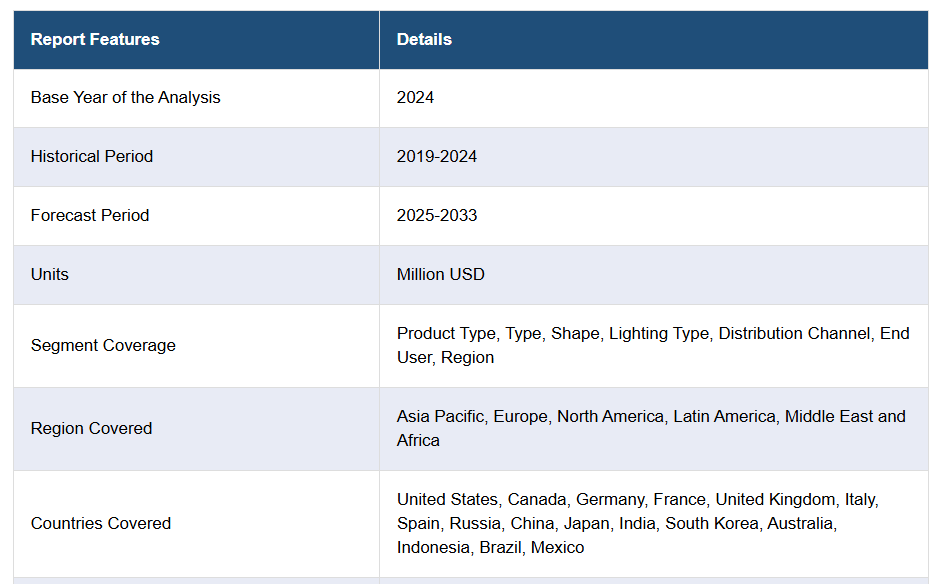Select the Base Year of the Analysis label
The height and width of the screenshot is (584, 933).
pyautogui.click(x=125, y=98)
